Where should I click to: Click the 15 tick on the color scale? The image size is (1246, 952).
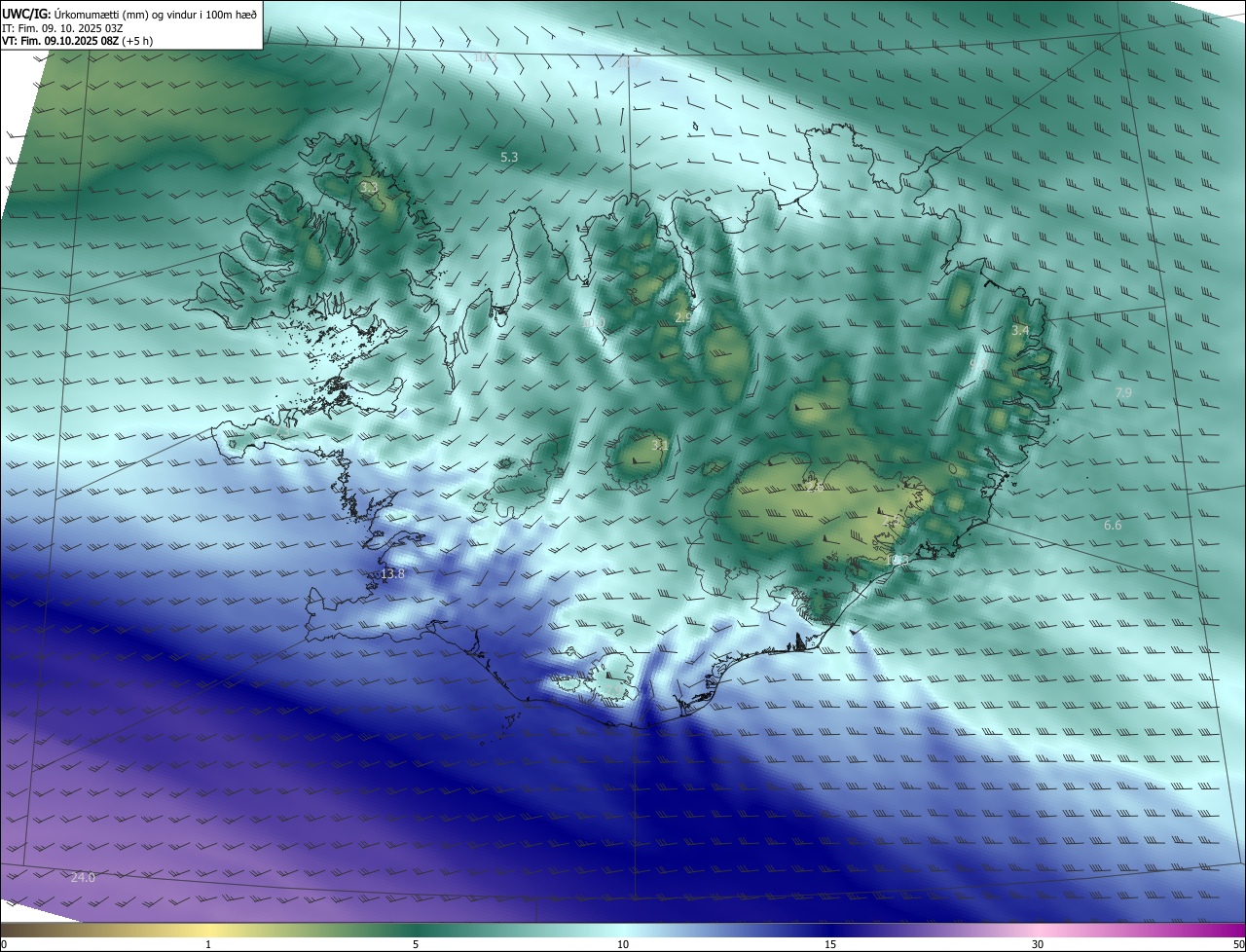[830, 944]
